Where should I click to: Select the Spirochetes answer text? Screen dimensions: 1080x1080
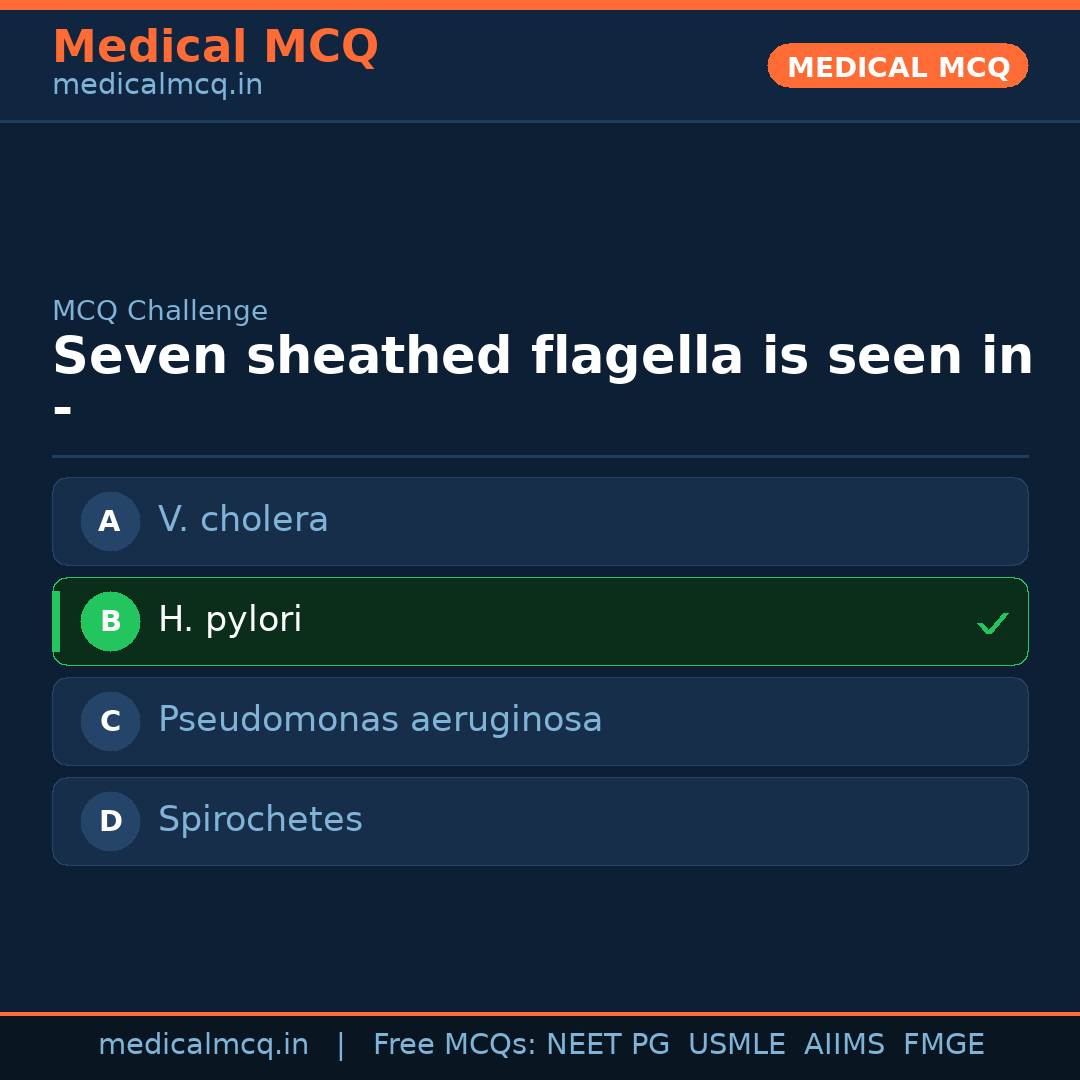click(260, 820)
